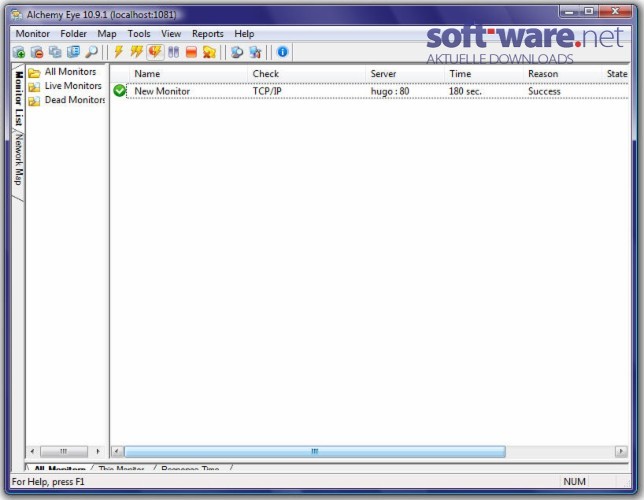Click the red stop toolbar icon
The height and width of the screenshot is (500, 644).
191,52
